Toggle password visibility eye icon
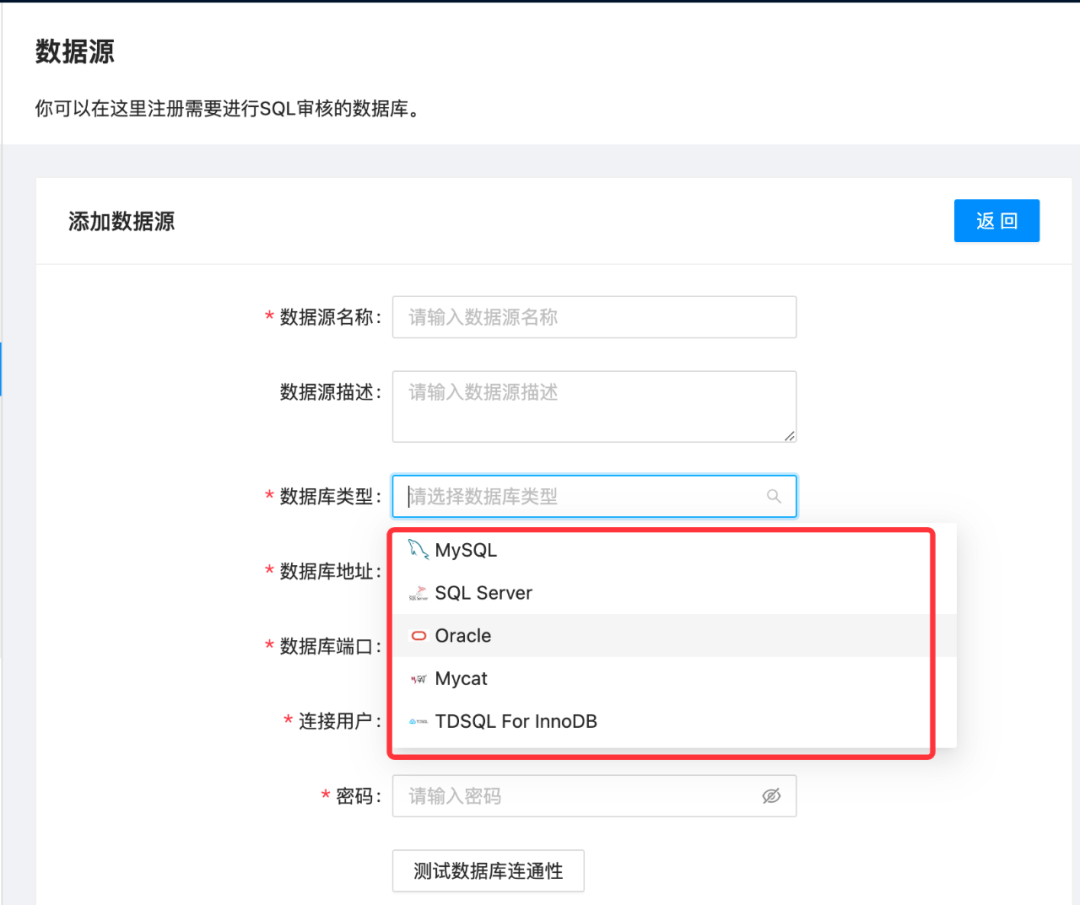Image resolution: width=1080 pixels, height=905 pixels. [x=771, y=796]
